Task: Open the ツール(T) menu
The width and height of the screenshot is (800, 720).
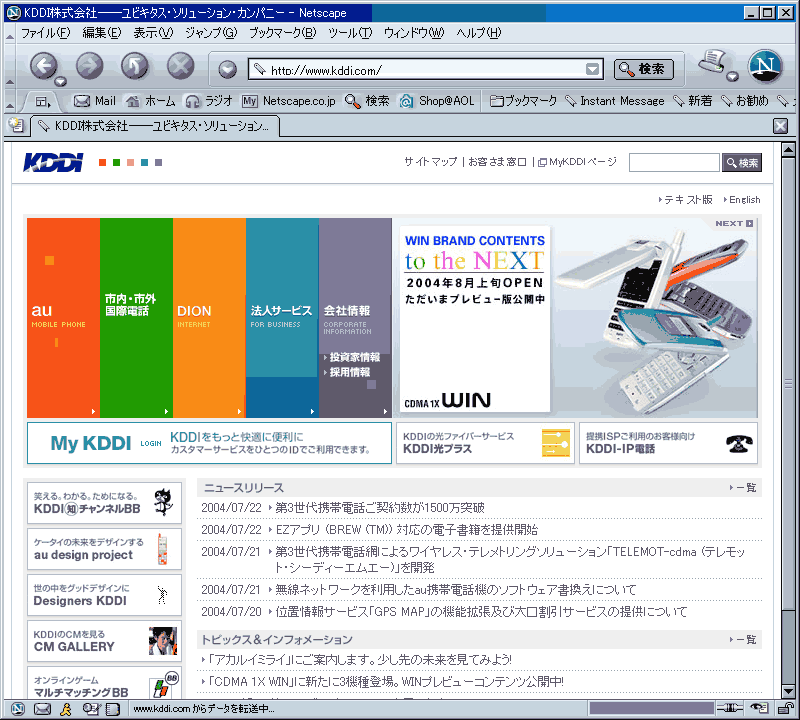Action: tap(350, 33)
